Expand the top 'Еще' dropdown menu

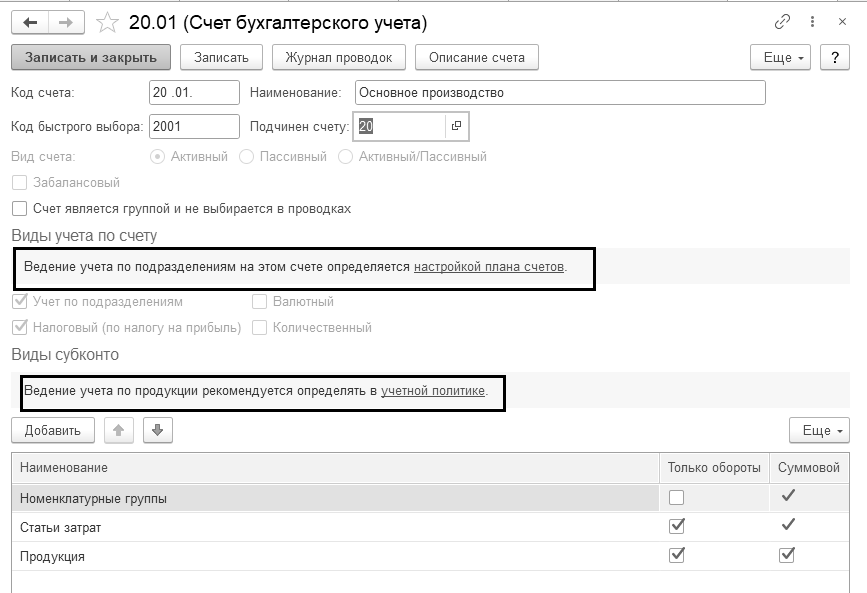click(x=784, y=57)
